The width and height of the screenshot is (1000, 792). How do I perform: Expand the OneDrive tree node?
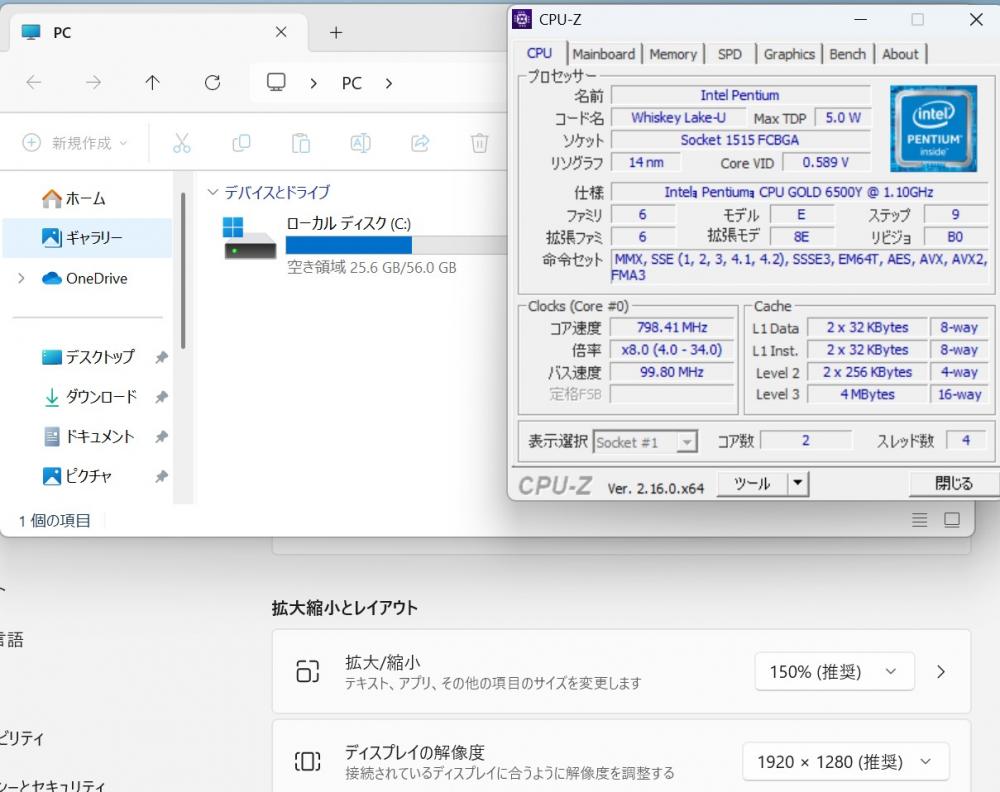click(21, 278)
